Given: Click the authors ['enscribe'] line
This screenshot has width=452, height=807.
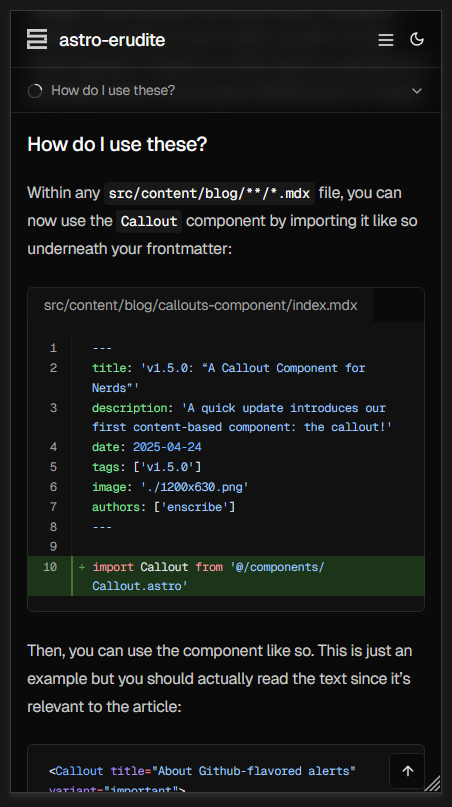Looking at the screenshot, I should (x=164, y=507).
